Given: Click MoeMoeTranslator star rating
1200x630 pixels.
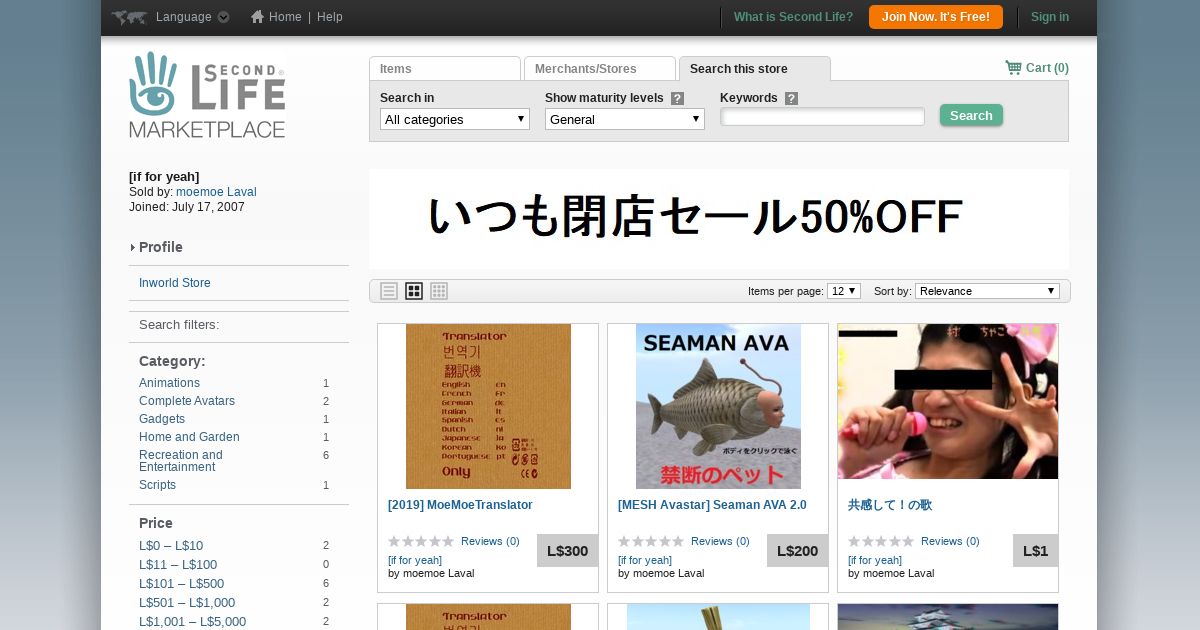Looking at the screenshot, I should coord(421,541).
